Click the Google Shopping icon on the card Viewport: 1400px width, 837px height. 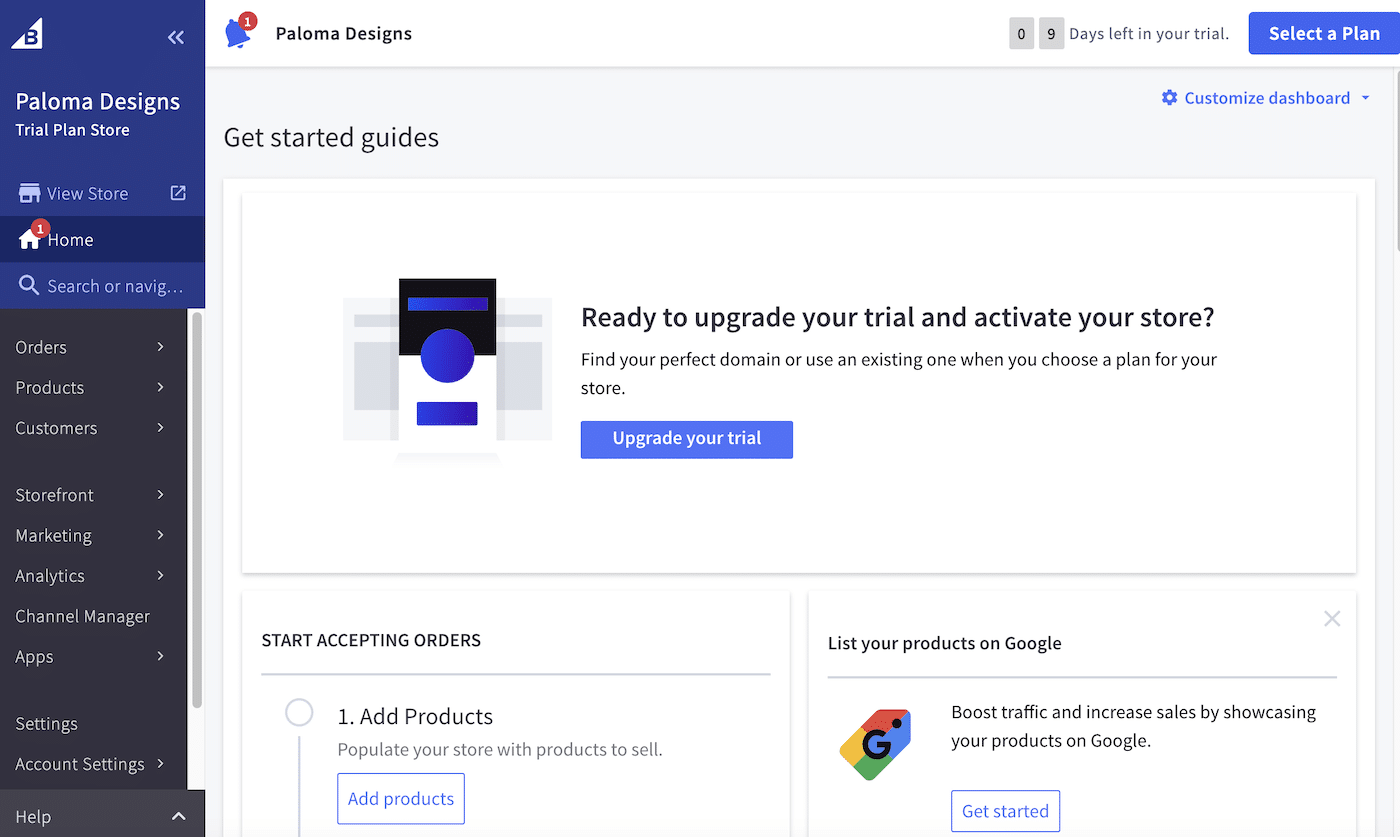click(875, 744)
